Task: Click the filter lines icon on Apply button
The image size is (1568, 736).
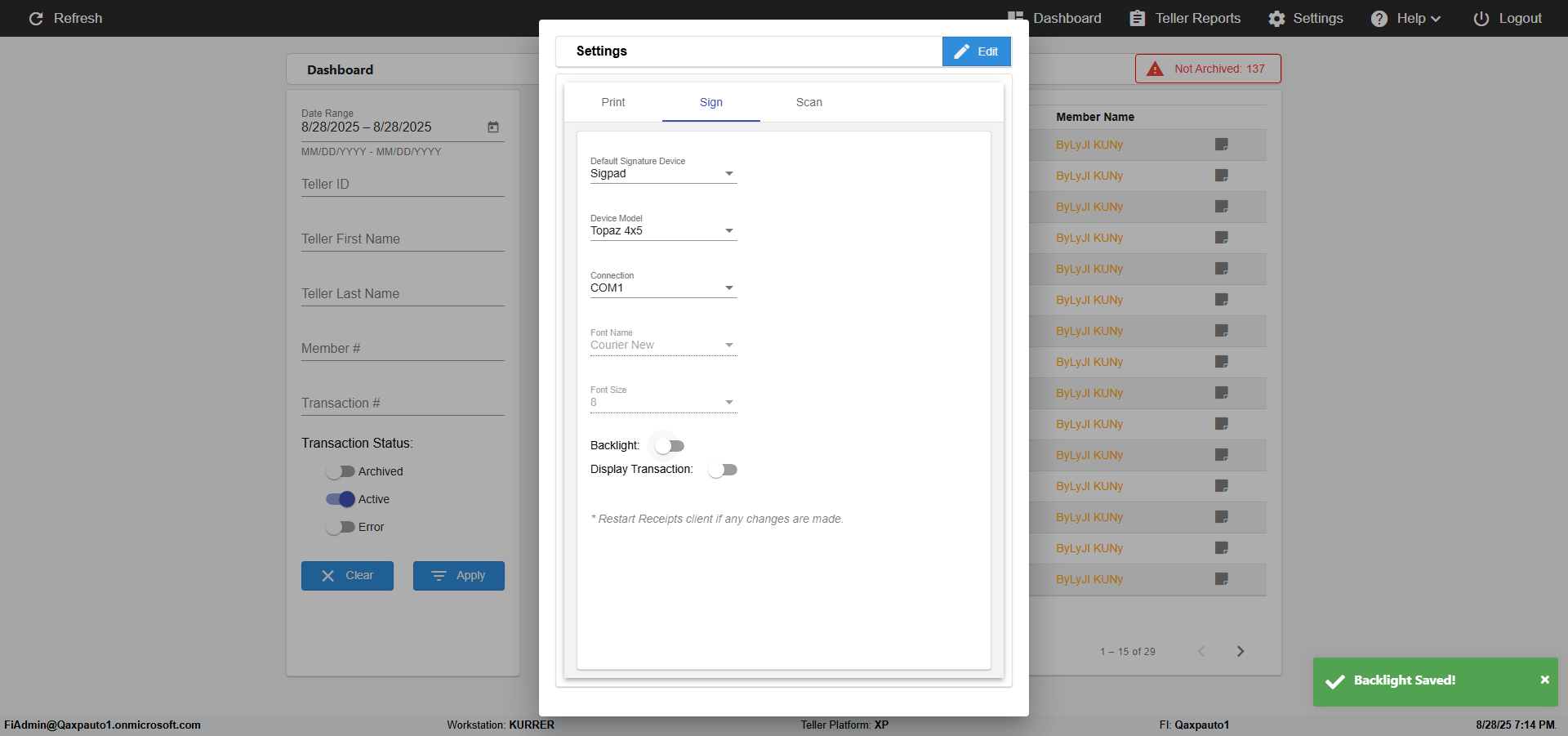Action: pyautogui.click(x=439, y=576)
